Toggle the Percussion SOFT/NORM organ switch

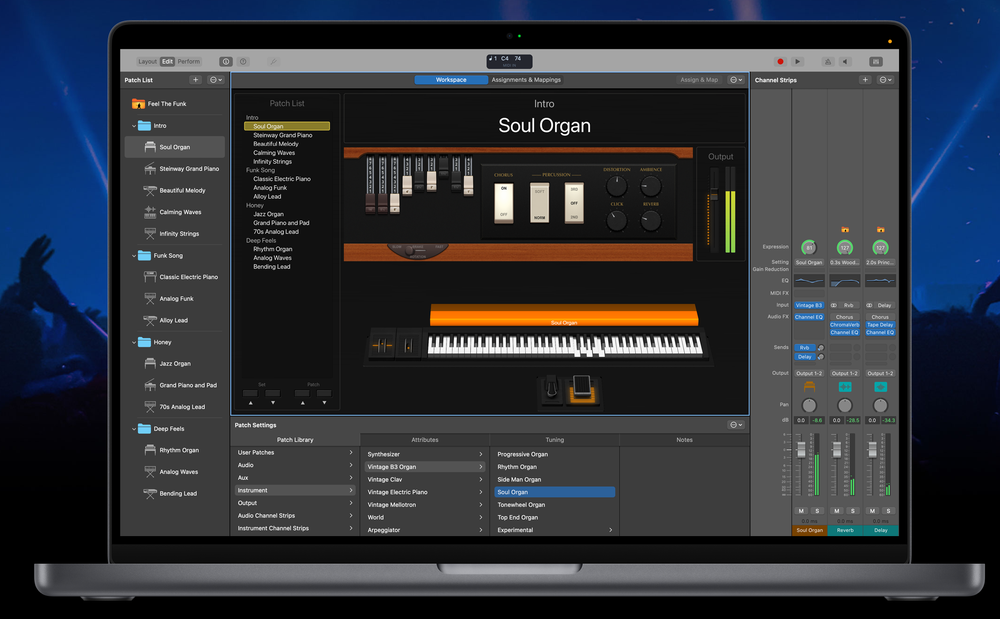point(540,203)
